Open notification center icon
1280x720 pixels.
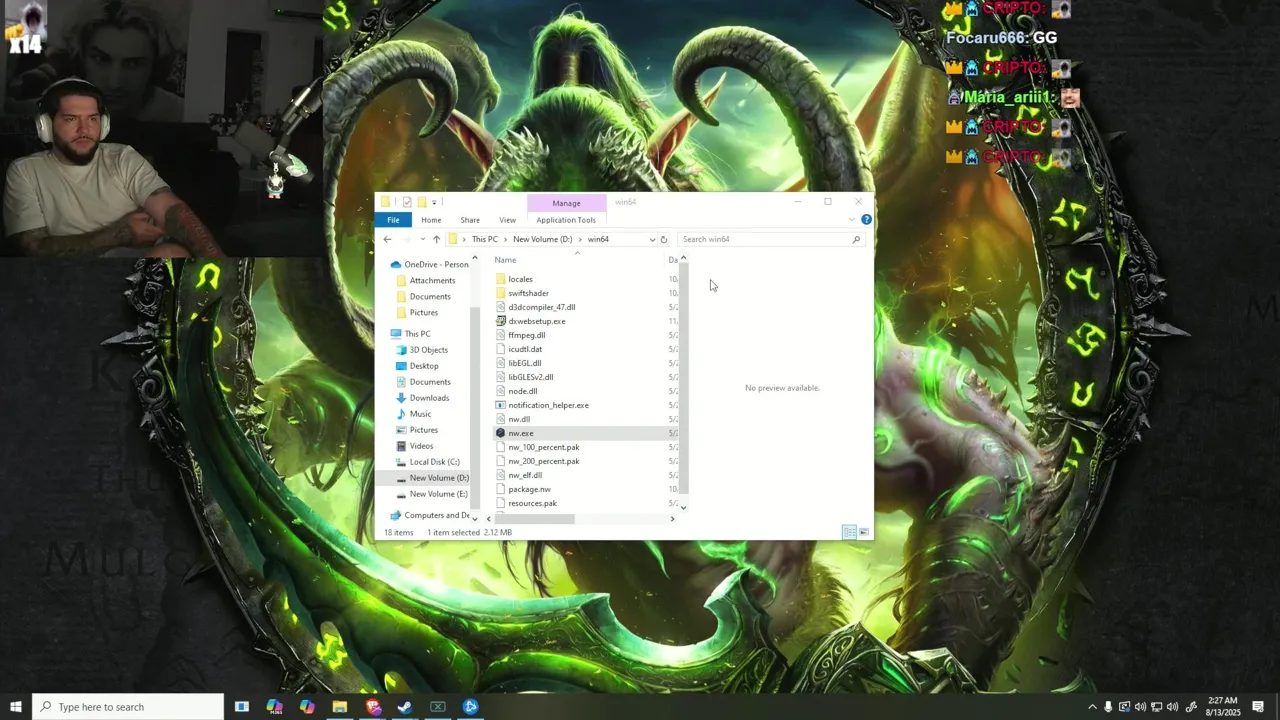point(1258,707)
